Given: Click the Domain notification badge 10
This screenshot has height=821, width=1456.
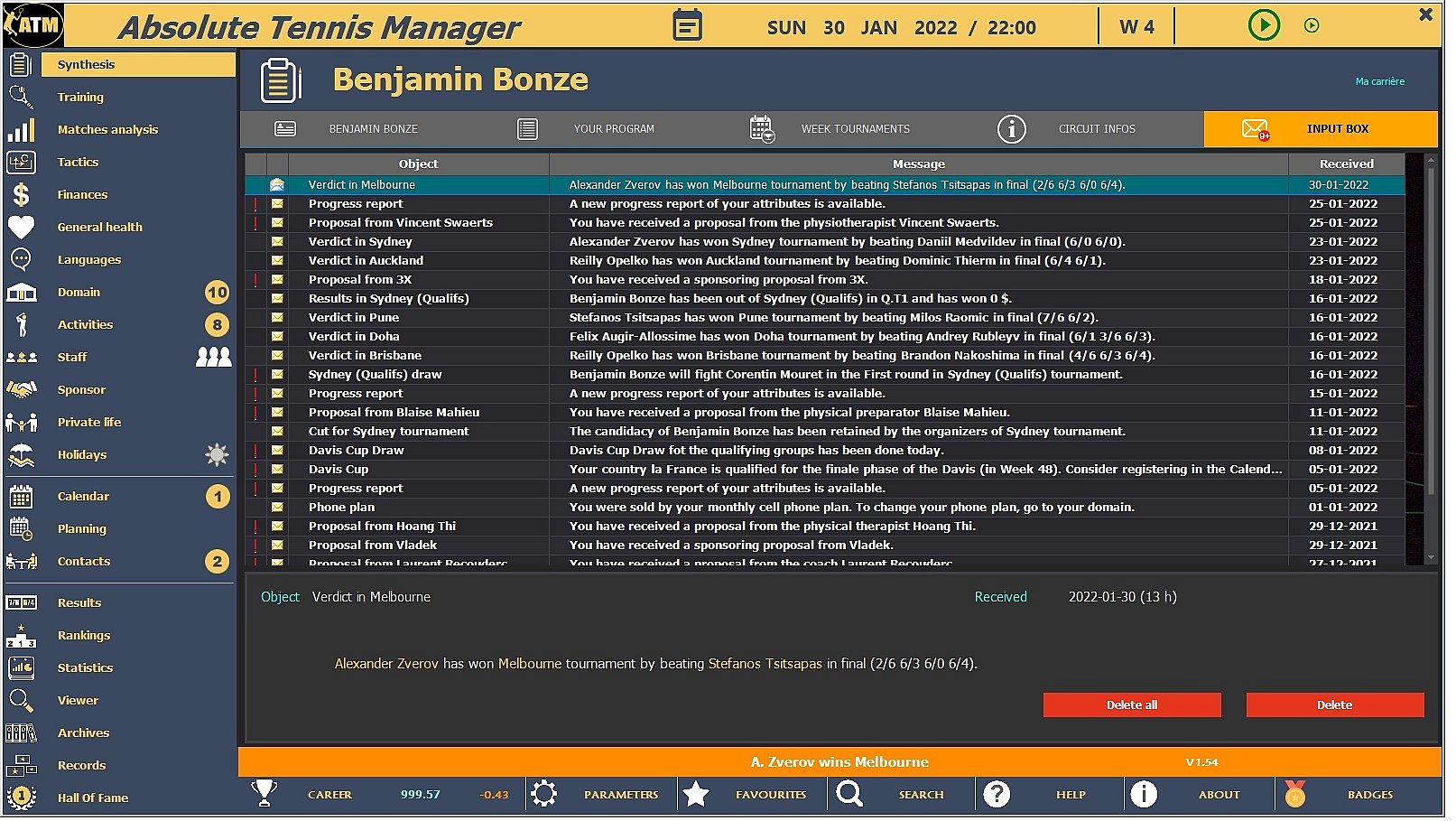Looking at the screenshot, I should pos(217,293).
